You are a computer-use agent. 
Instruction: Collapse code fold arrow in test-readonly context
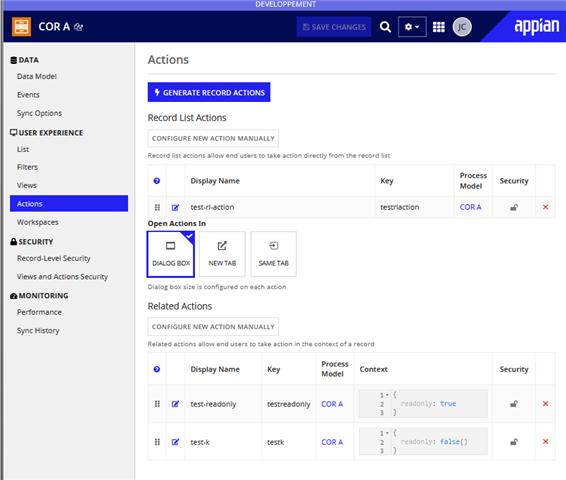pyautogui.click(x=387, y=395)
